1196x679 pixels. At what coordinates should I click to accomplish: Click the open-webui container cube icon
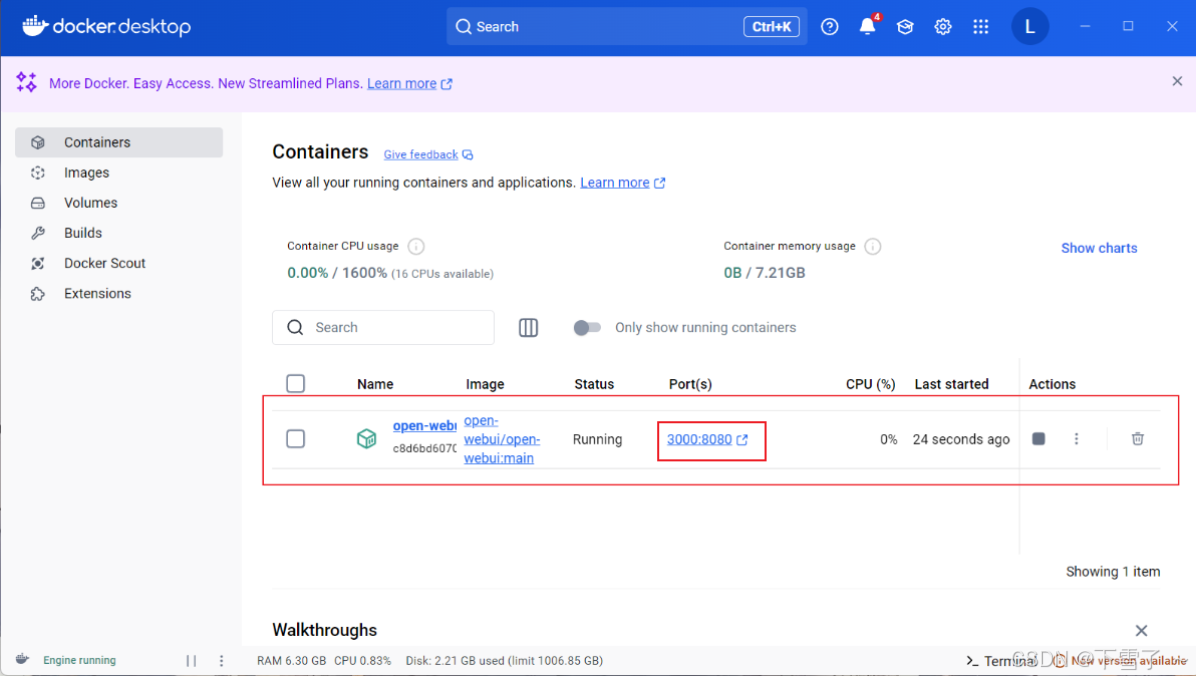click(367, 440)
